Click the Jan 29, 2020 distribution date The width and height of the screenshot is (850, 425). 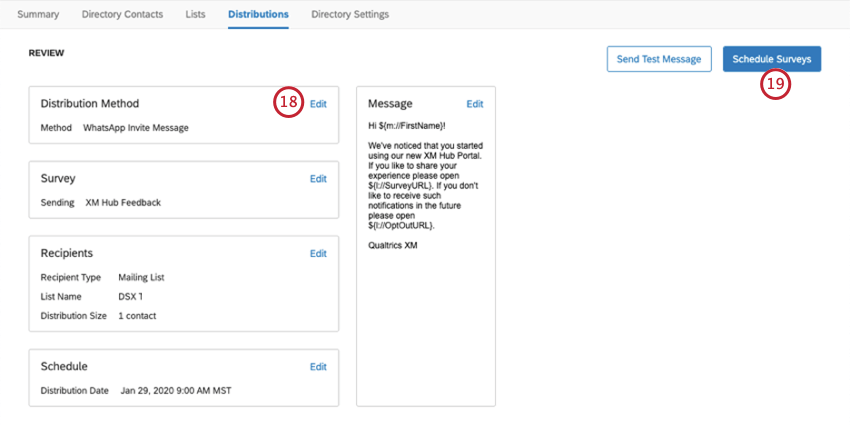coord(176,390)
